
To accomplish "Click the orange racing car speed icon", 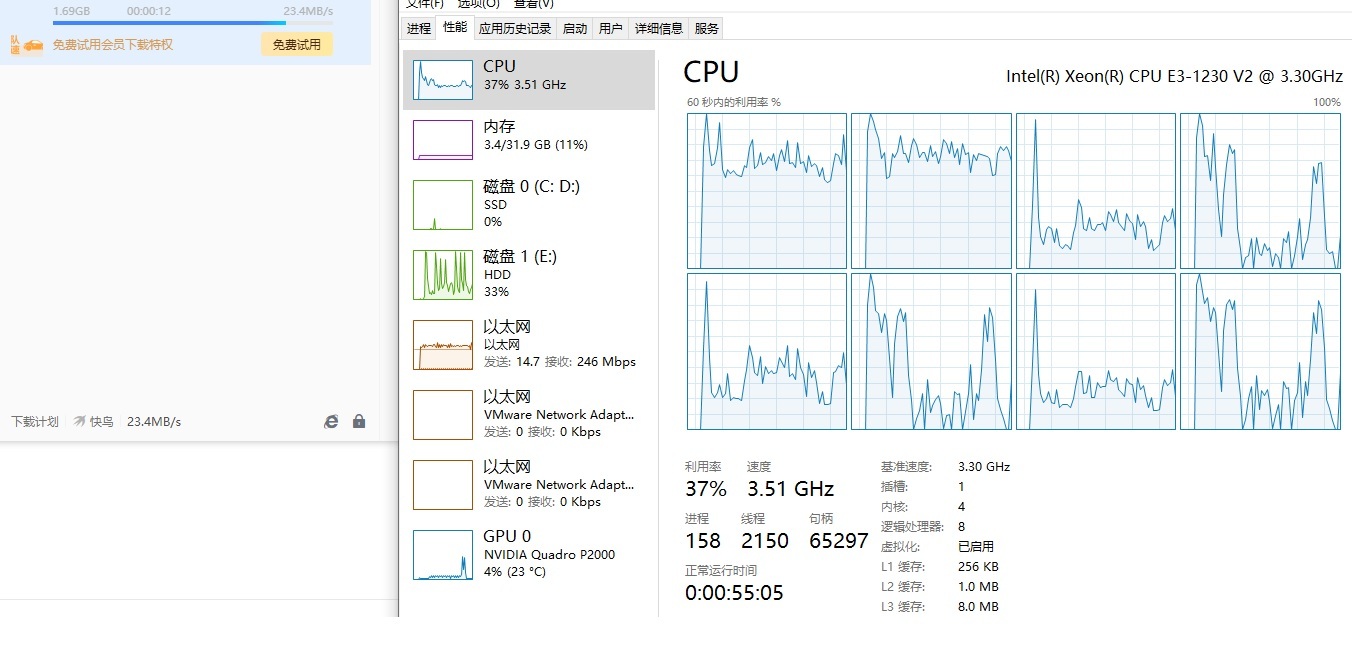I will click(x=33, y=45).
